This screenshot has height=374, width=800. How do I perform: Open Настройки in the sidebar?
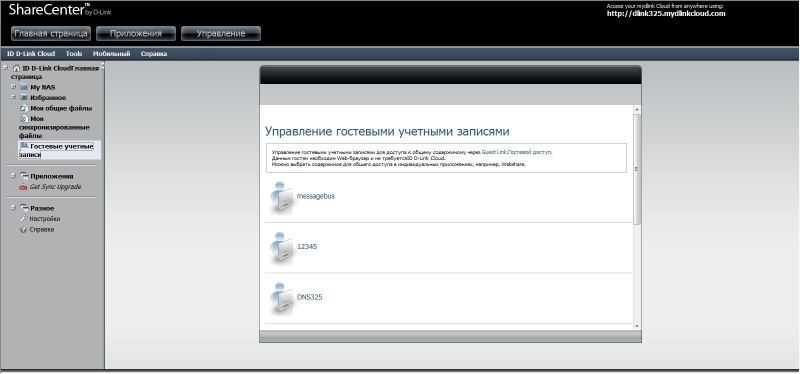pyautogui.click(x=45, y=219)
